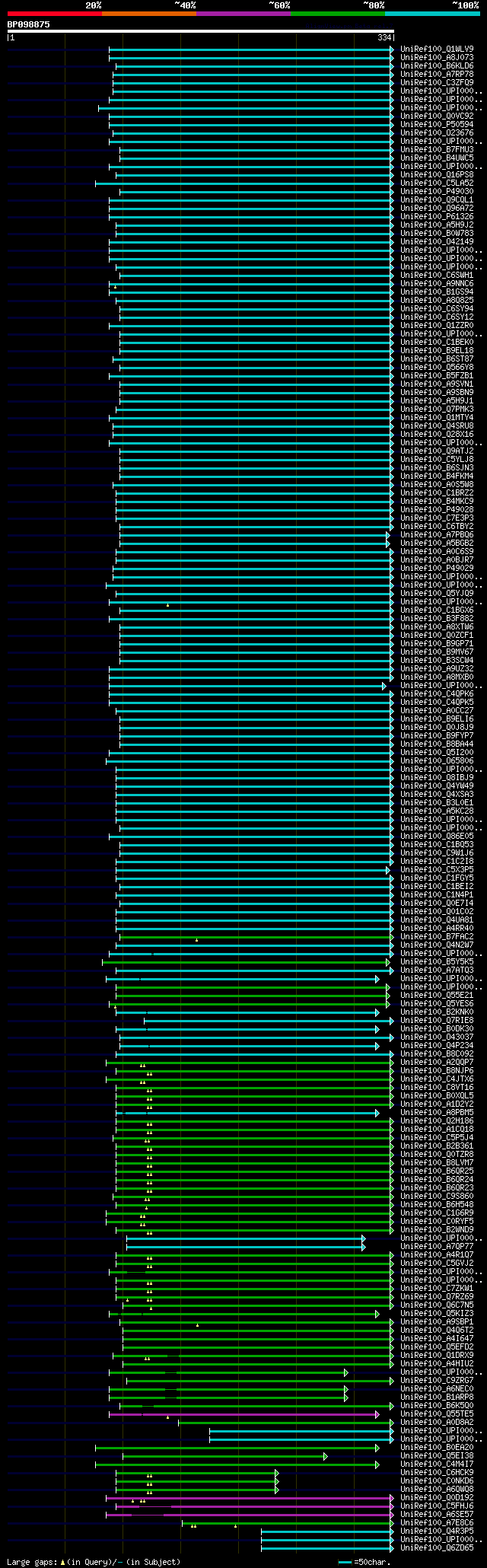The height and width of the screenshot is (1568, 487).
Task: Click hit label UniRef100_C6SY12
Action: (x=437, y=317)
